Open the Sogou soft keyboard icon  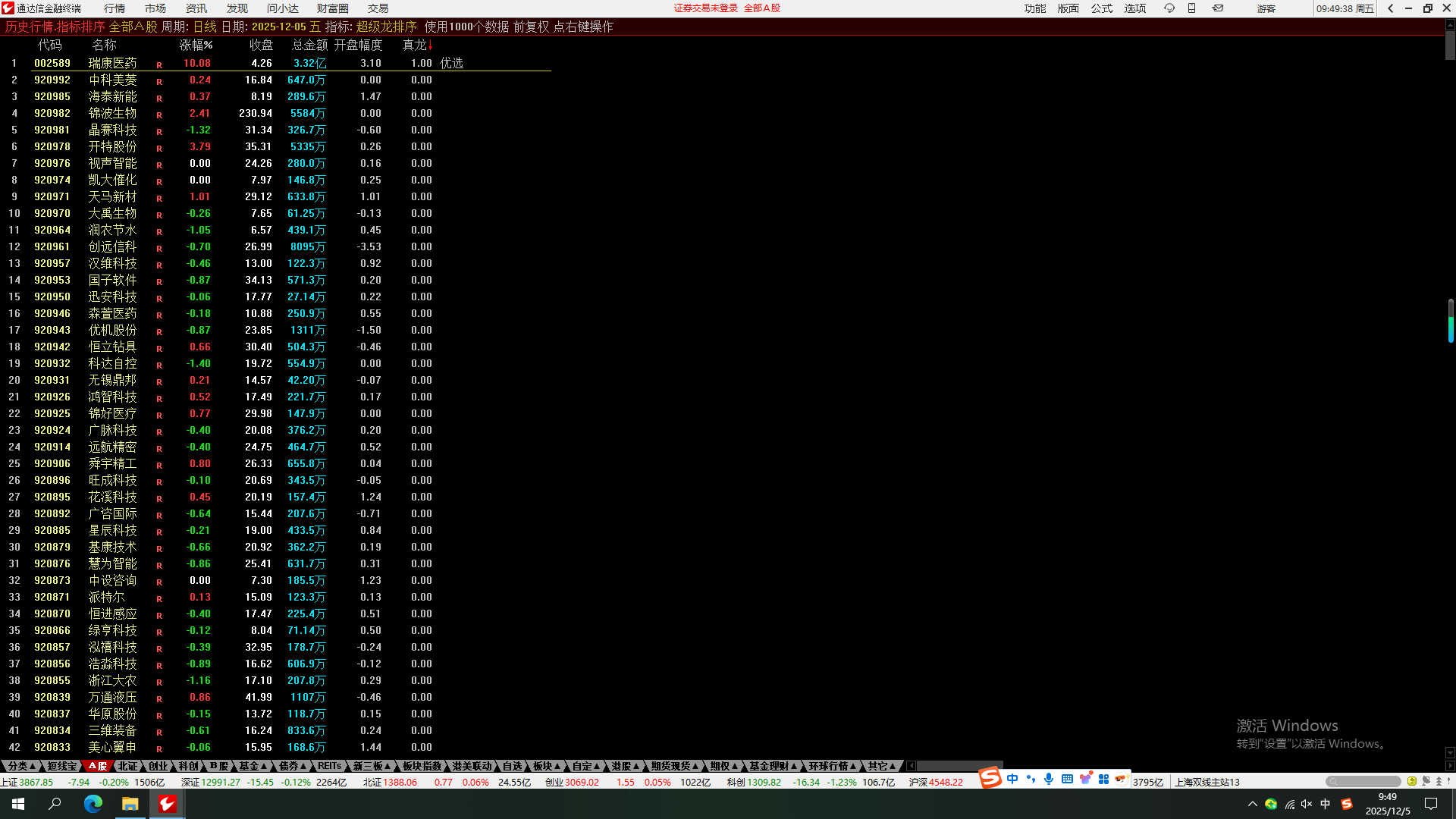pos(1067,780)
